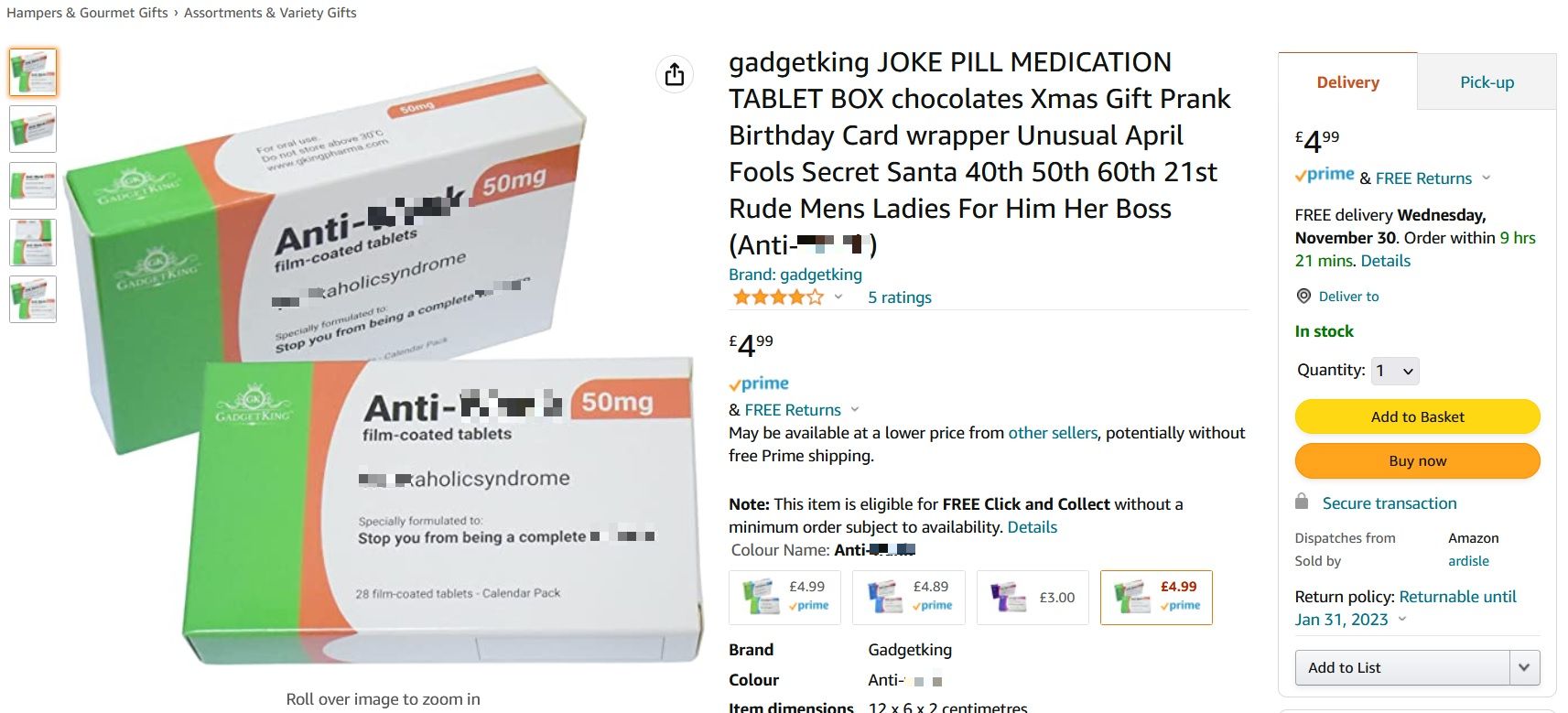Click the share icon above product image
Viewport: 1568px width, 713px height.
click(675, 74)
